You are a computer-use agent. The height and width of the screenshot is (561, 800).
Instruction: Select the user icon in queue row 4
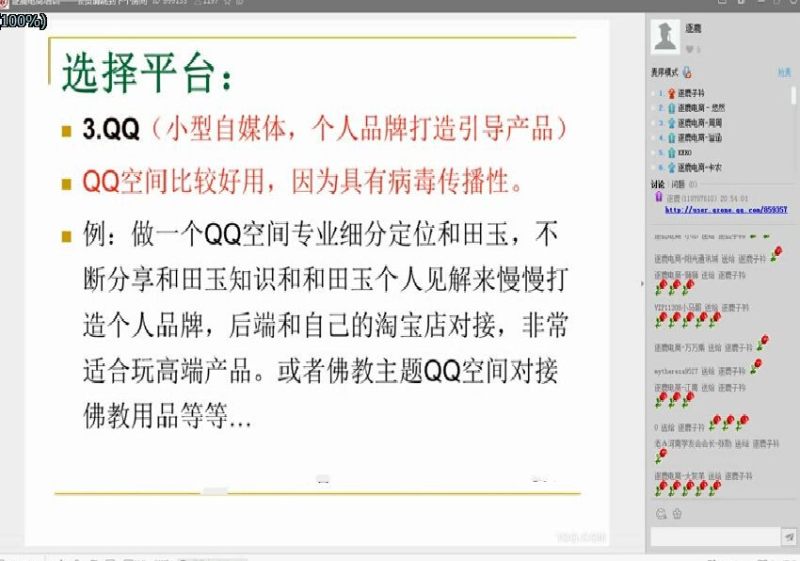(671, 138)
